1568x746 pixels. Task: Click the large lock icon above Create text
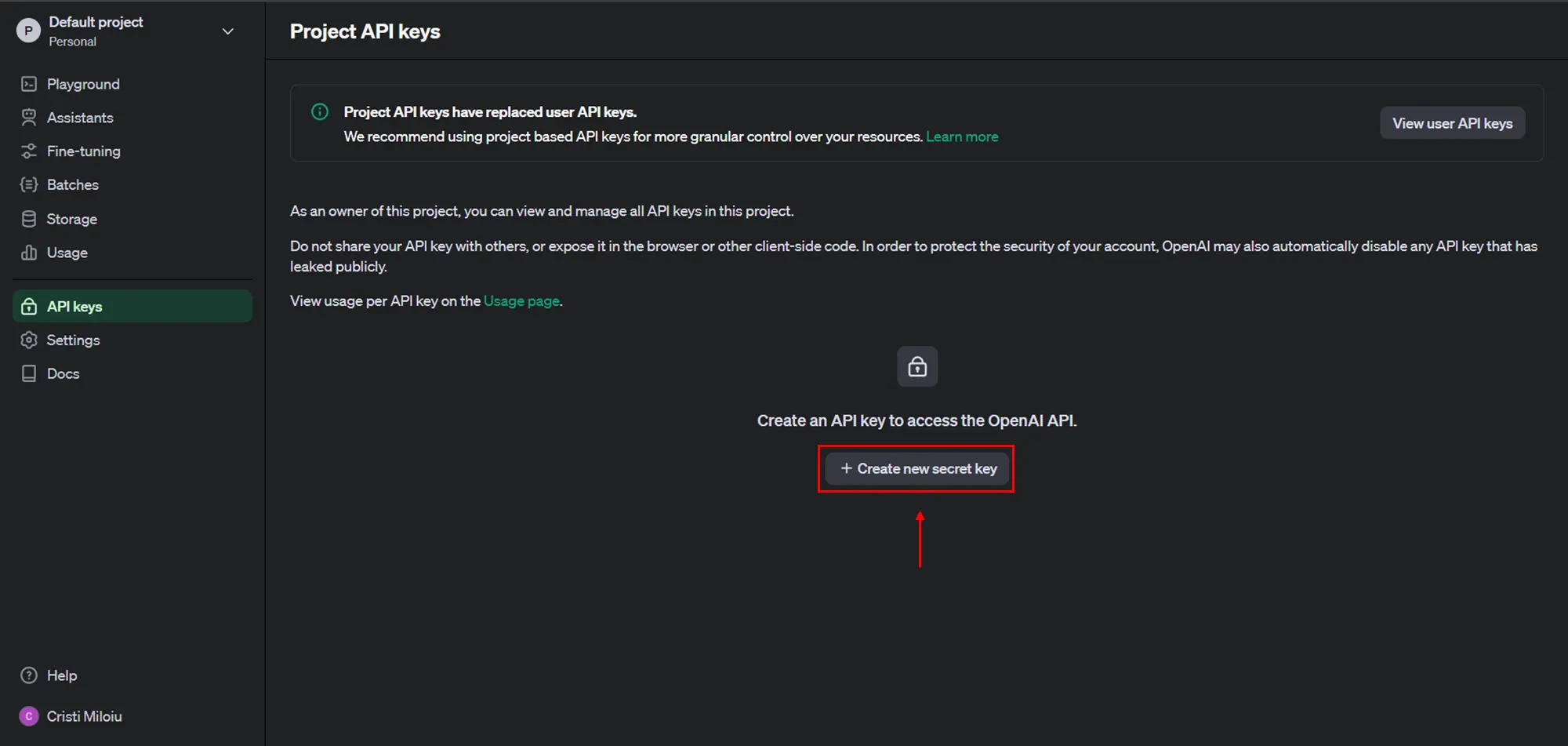[917, 366]
